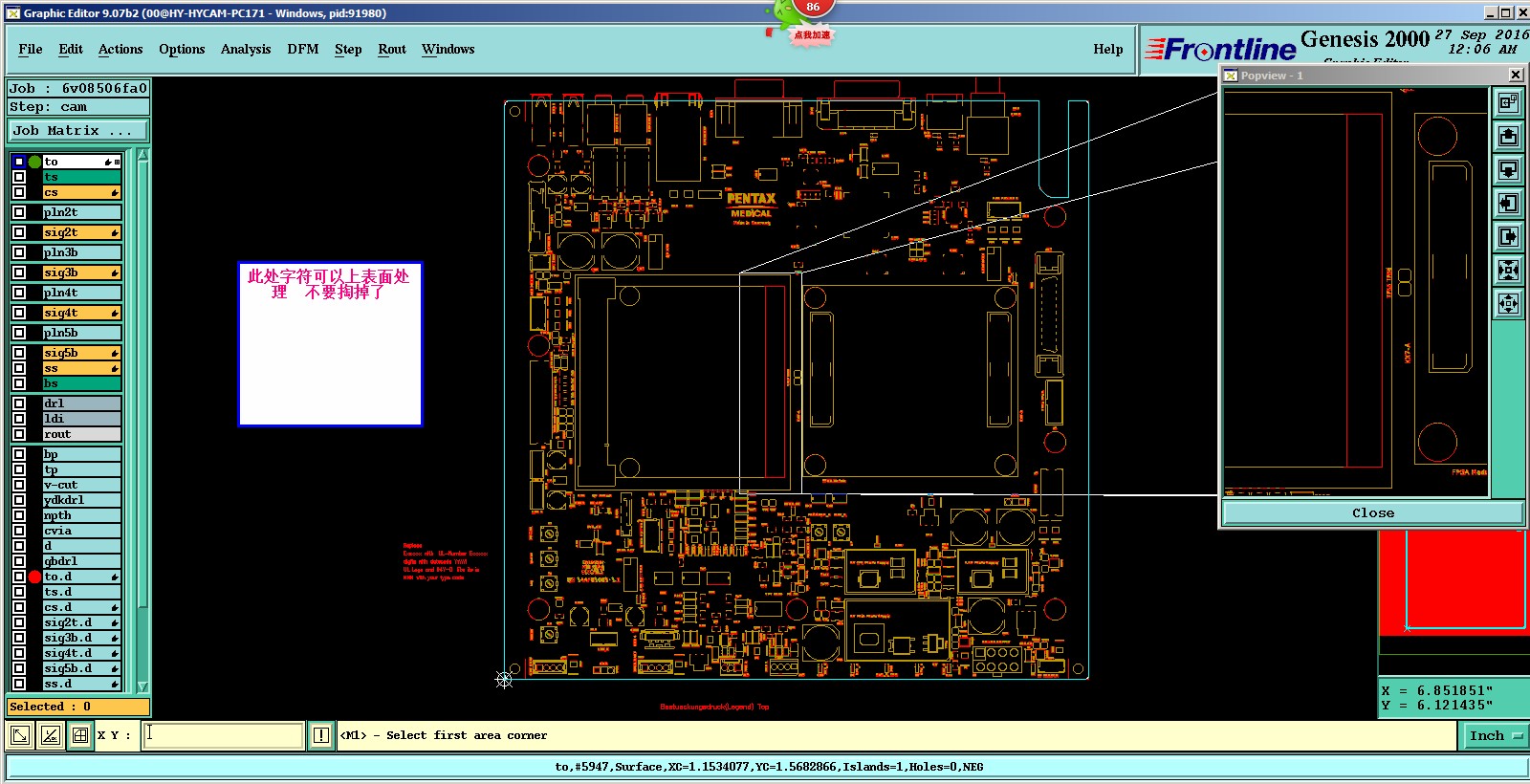The image size is (1530, 784).
Task: Open the Help menu
Action: tap(1108, 49)
